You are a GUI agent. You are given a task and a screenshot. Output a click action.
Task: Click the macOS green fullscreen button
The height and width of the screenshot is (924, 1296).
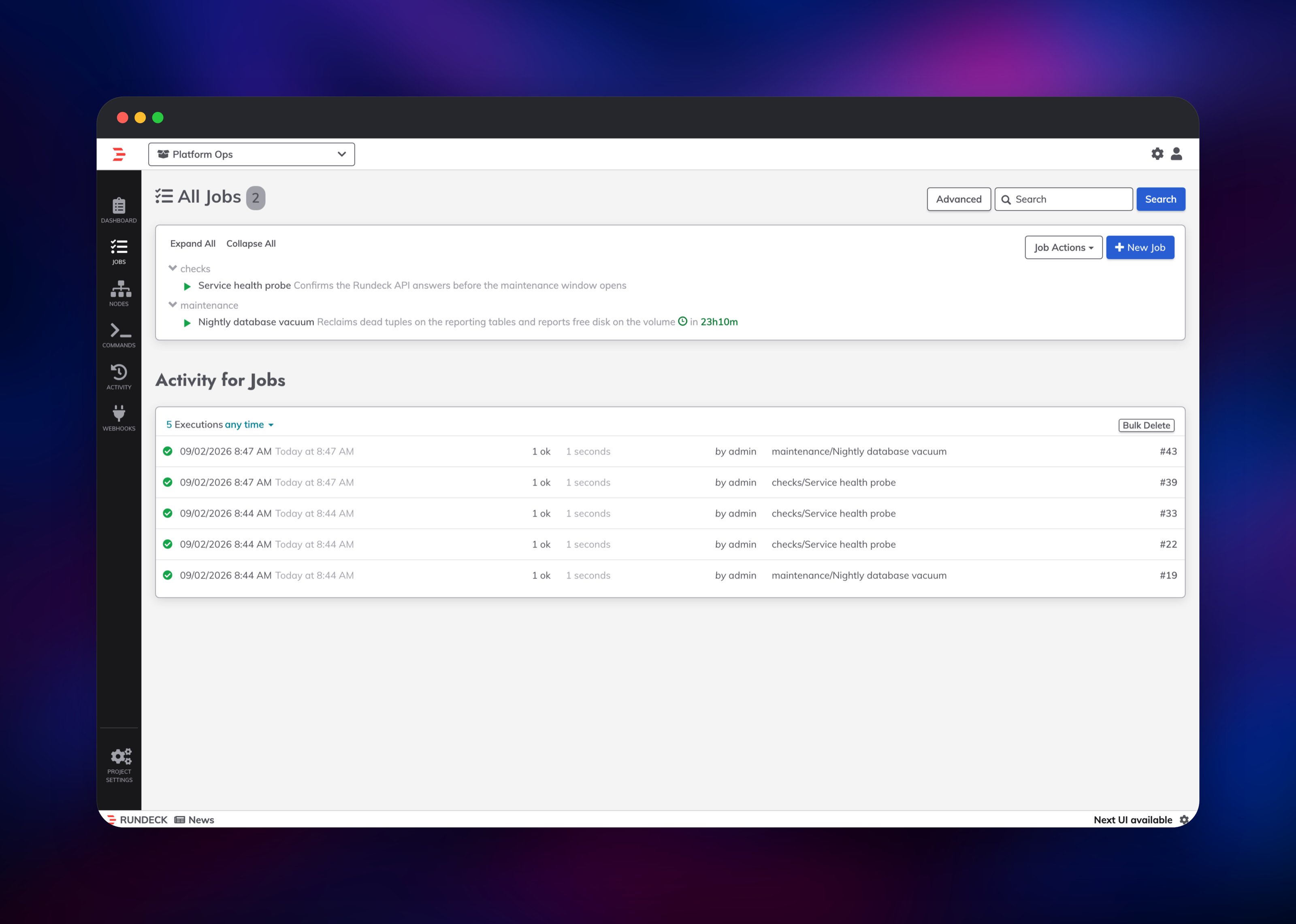tap(158, 118)
